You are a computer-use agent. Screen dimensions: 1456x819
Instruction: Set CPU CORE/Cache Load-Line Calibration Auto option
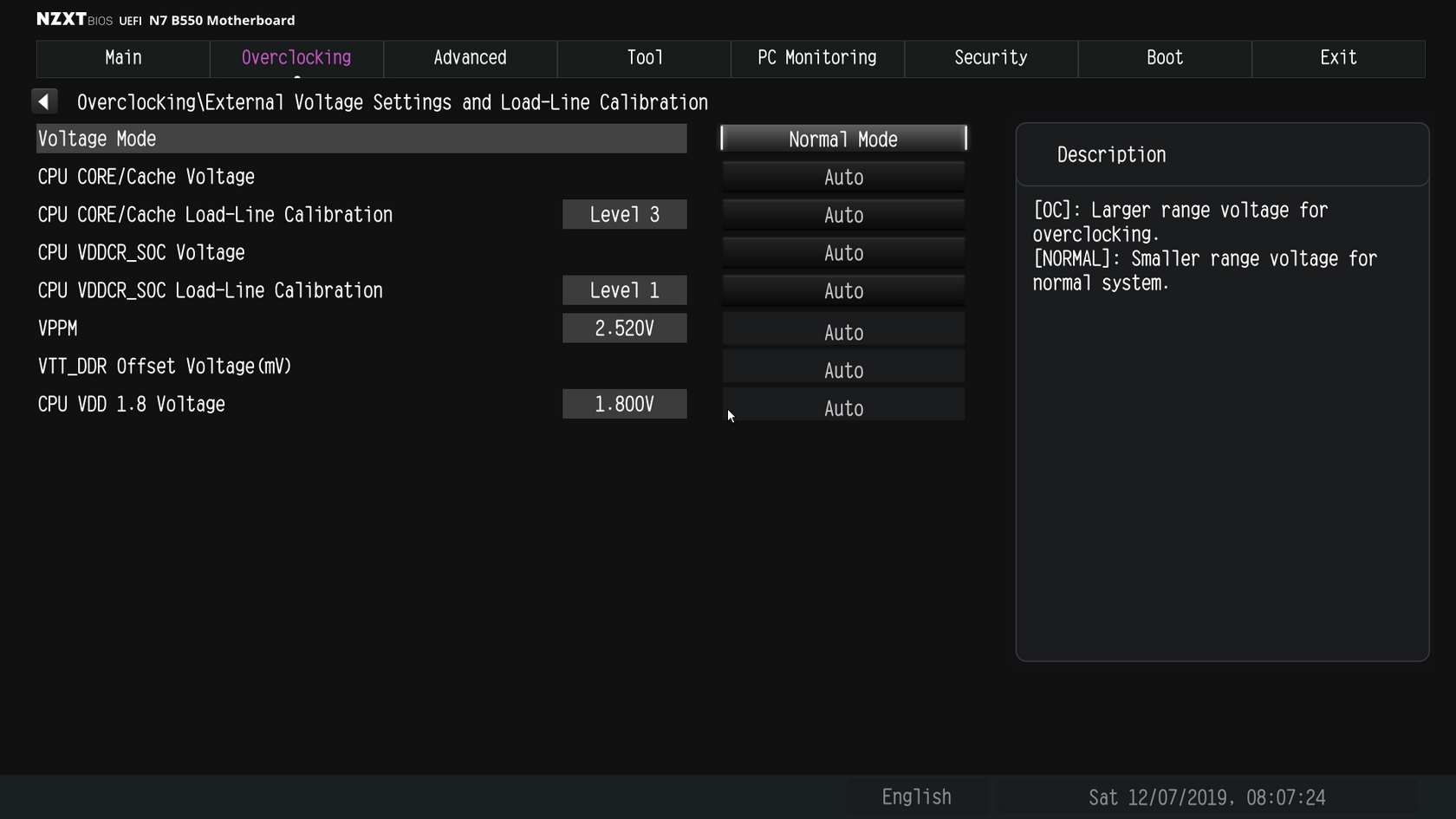843,215
